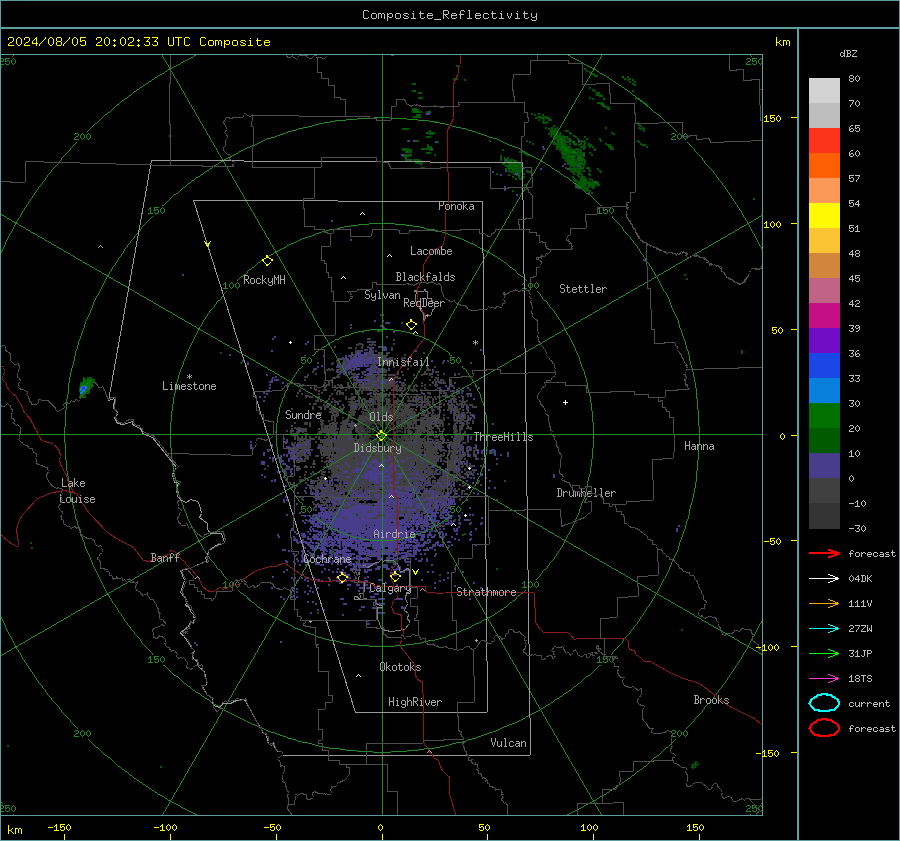Click the asterisk marker above Limestone
This screenshot has width=900, height=841.
189,377
